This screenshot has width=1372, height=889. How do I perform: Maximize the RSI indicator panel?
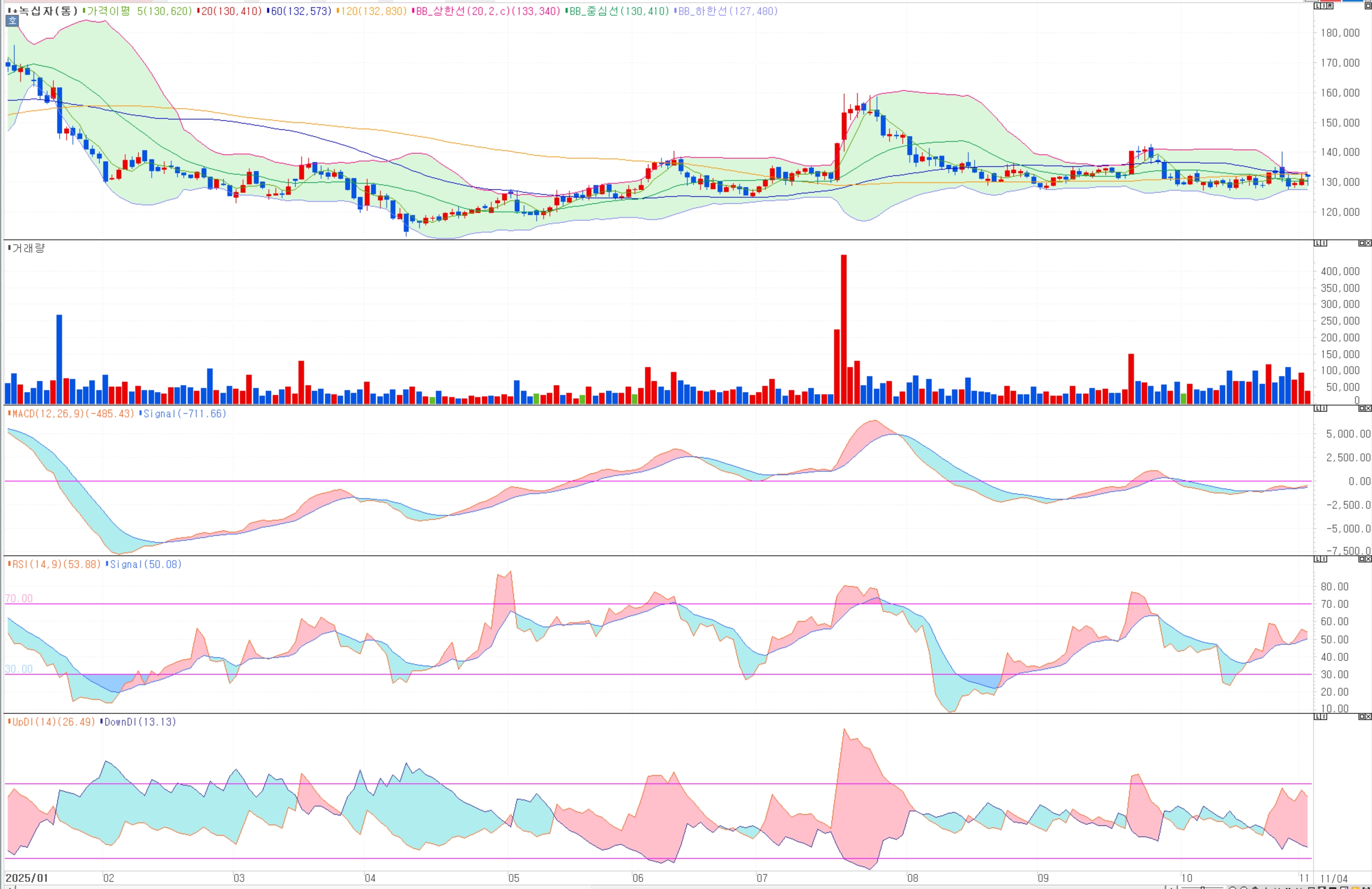[1362, 559]
